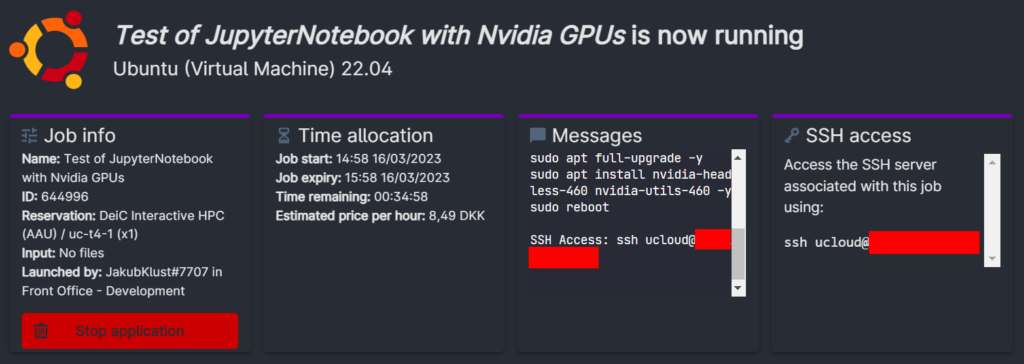This screenshot has height=364, width=1024.
Task: Click SSH access scrollbar down arrow
Action: pyautogui.click(x=992, y=259)
